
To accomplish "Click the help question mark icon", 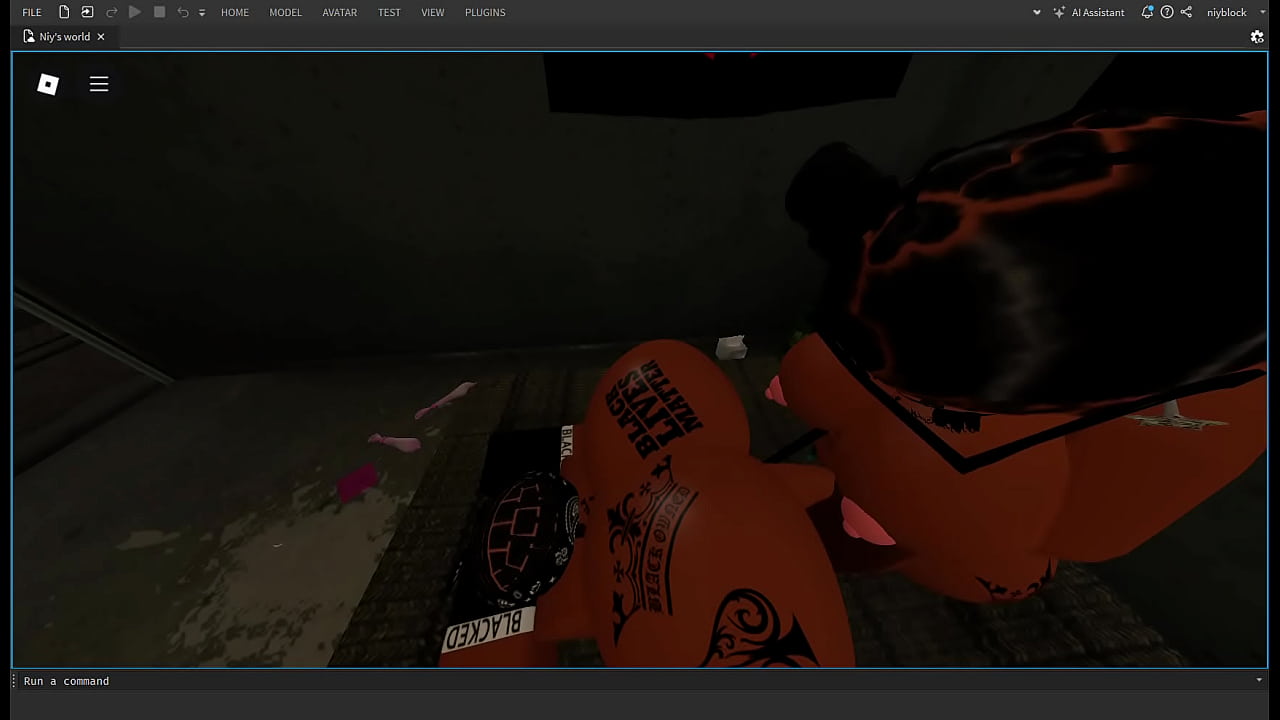I will 1167,12.
